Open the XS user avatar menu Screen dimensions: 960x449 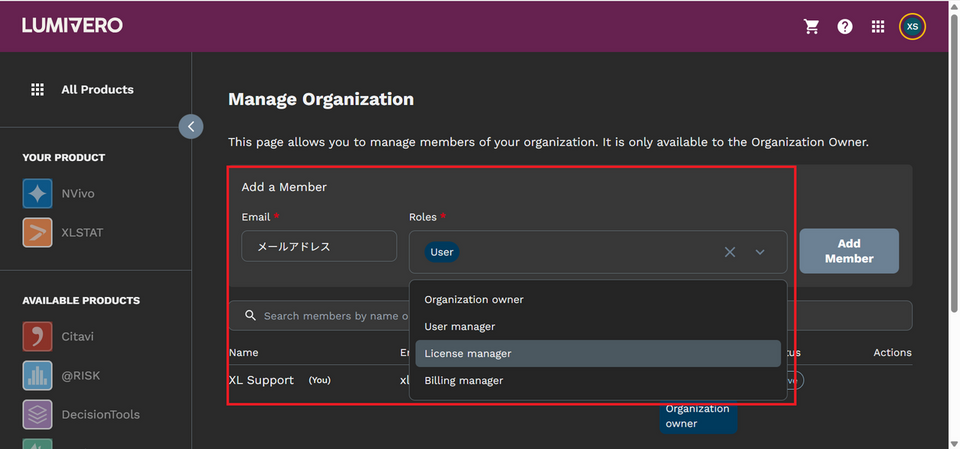(912, 27)
